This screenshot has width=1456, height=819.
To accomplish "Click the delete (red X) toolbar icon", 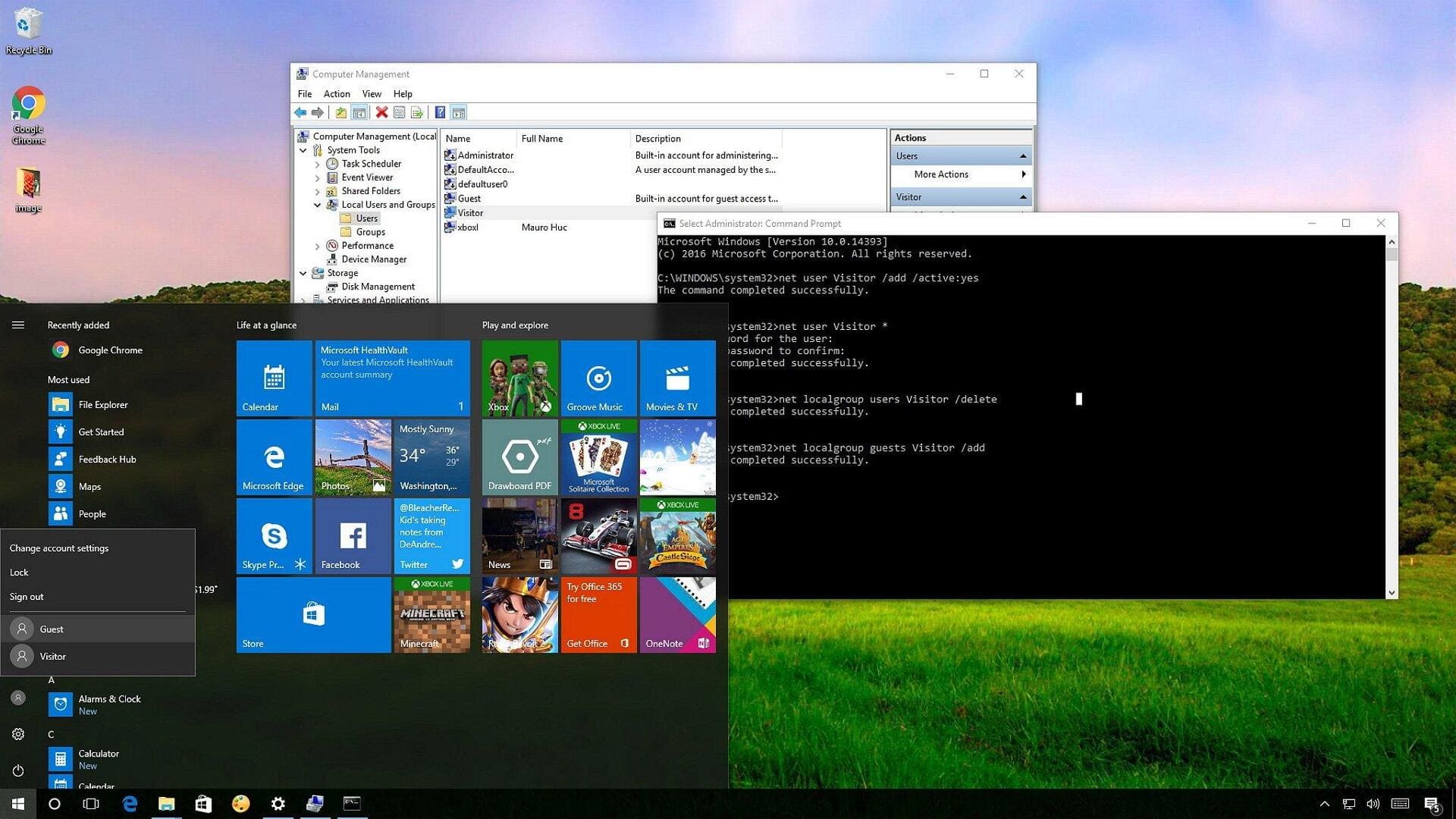I will pyautogui.click(x=381, y=112).
